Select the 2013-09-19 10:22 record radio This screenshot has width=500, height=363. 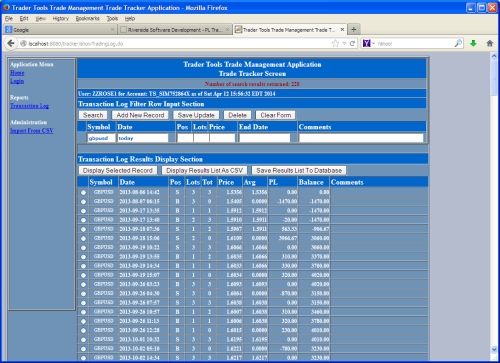(83, 248)
